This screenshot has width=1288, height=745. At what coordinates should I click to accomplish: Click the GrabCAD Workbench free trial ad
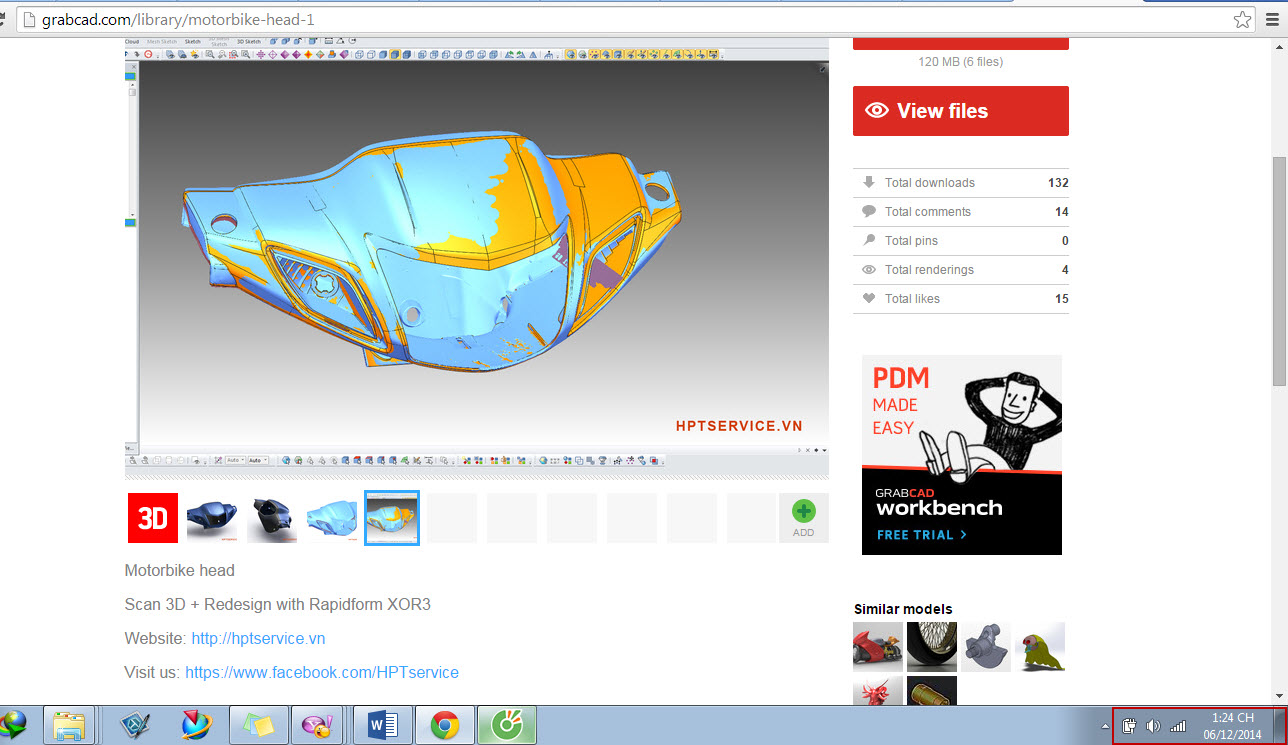pos(961,455)
